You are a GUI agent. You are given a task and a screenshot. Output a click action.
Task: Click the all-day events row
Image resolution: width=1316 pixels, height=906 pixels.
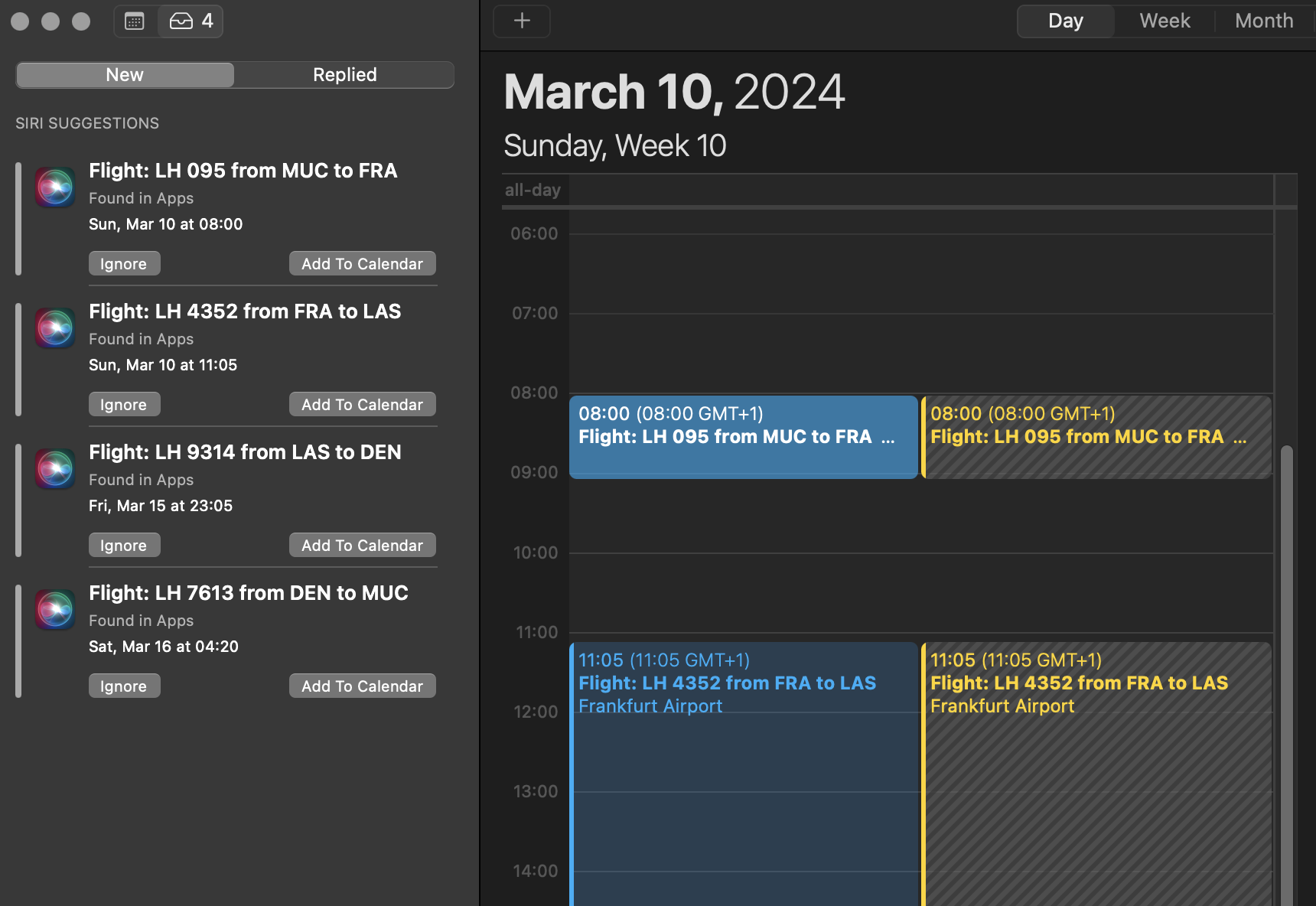point(918,191)
